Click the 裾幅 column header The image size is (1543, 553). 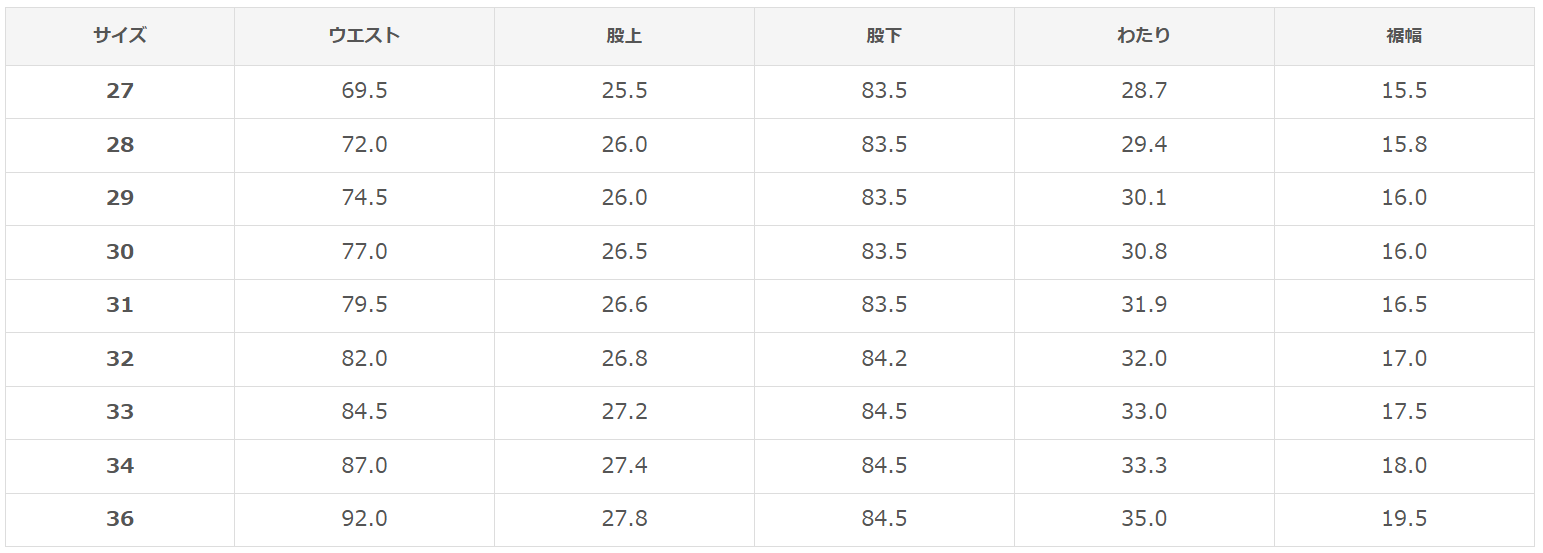click(x=1404, y=36)
